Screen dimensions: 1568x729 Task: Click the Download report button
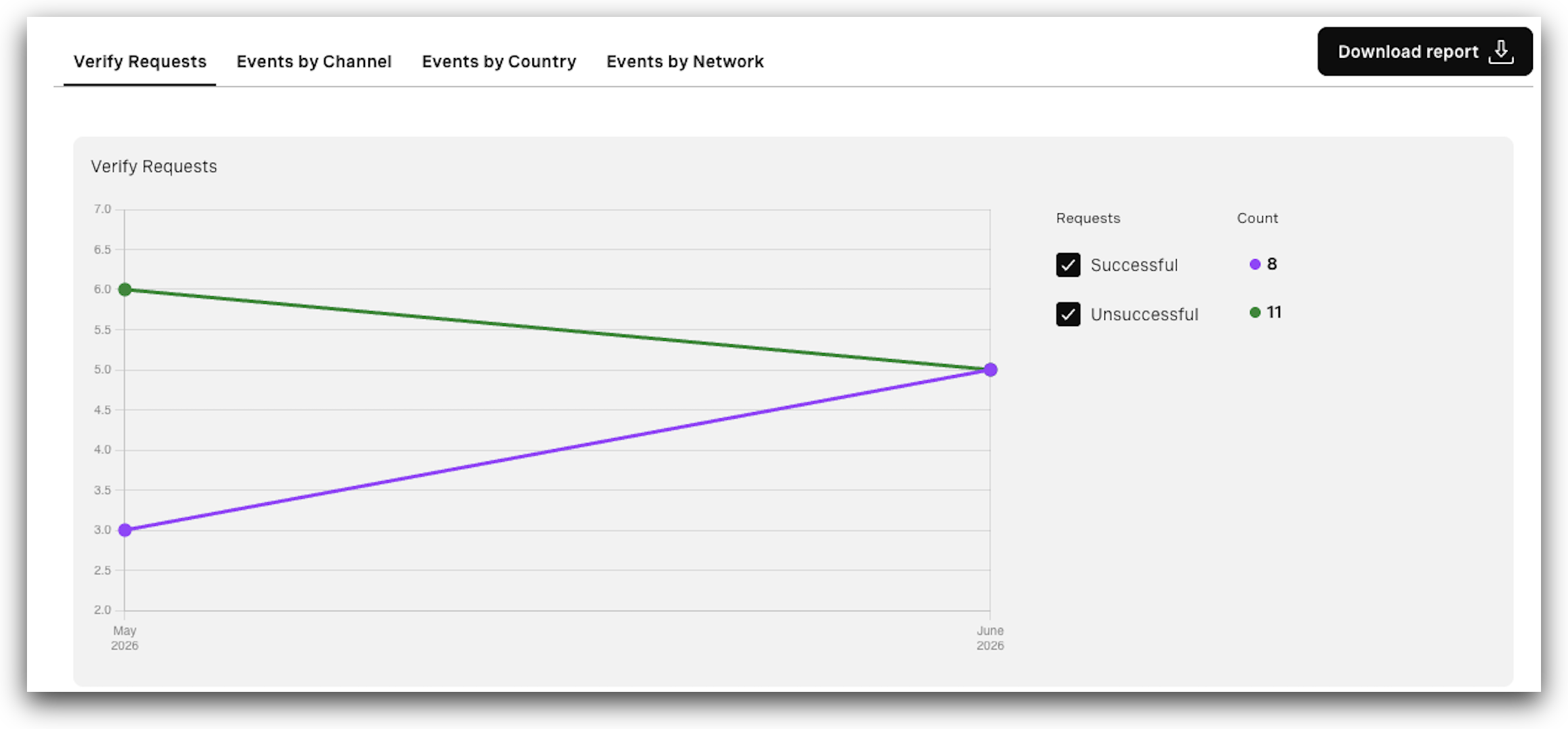1424,51
